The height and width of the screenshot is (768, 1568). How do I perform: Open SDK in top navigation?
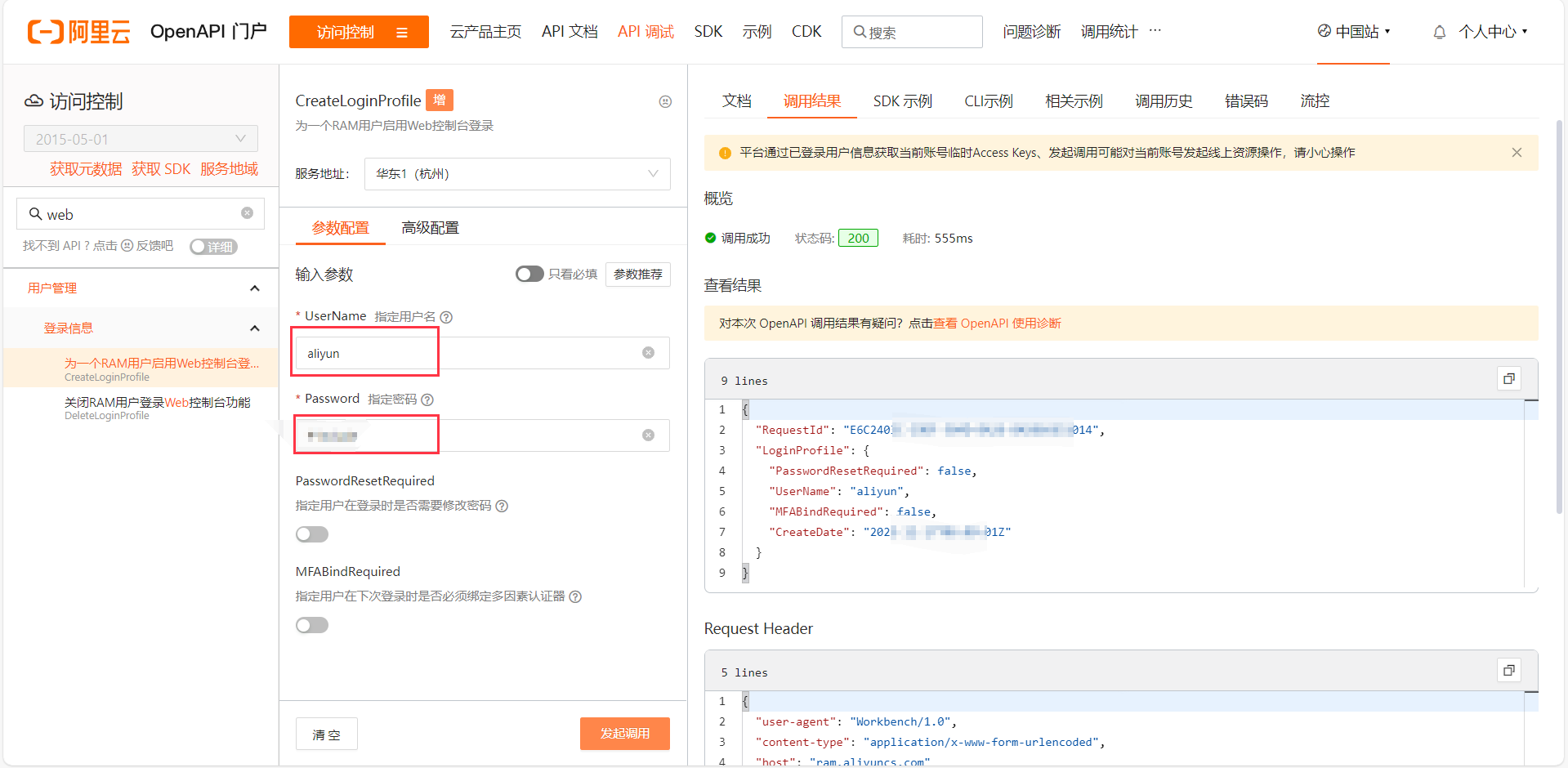708,32
